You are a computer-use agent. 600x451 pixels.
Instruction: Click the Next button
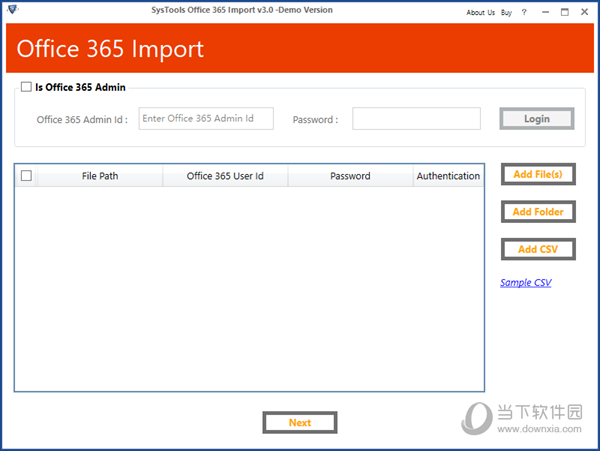click(300, 422)
